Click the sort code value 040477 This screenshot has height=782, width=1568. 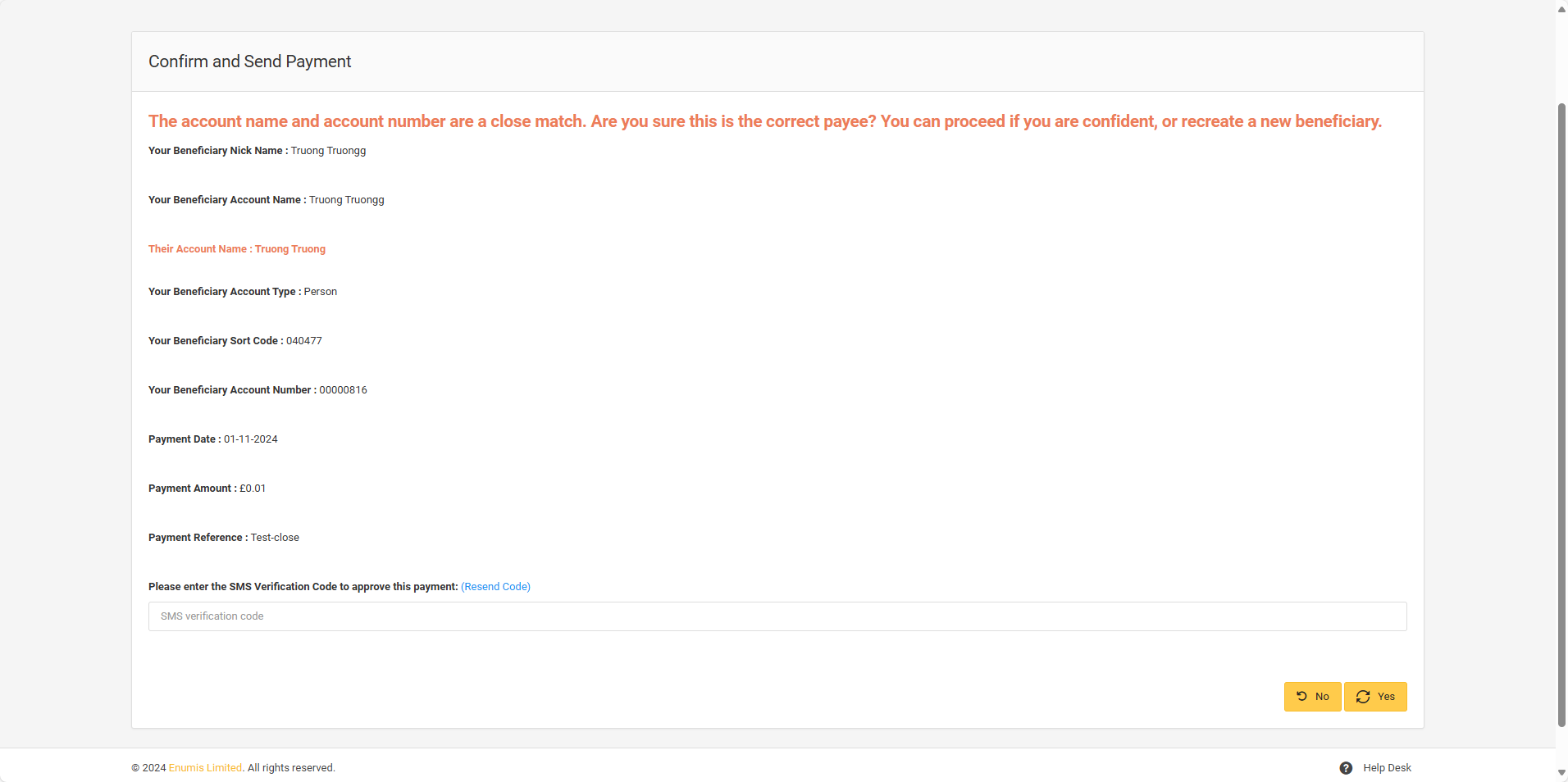[x=304, y=341]
